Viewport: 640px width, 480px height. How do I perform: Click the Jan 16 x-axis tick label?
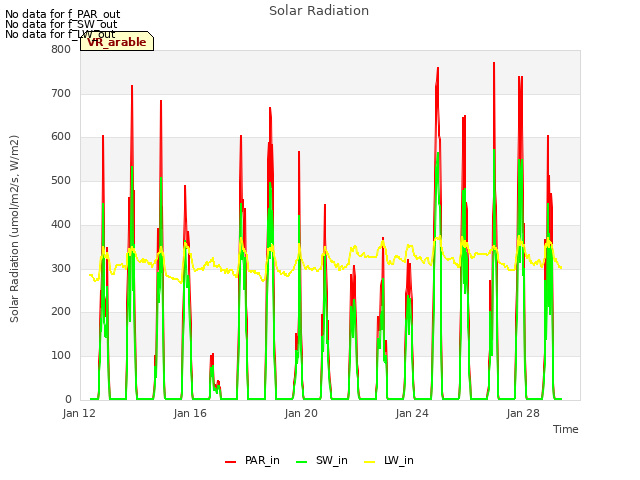(x=190, y=413)
